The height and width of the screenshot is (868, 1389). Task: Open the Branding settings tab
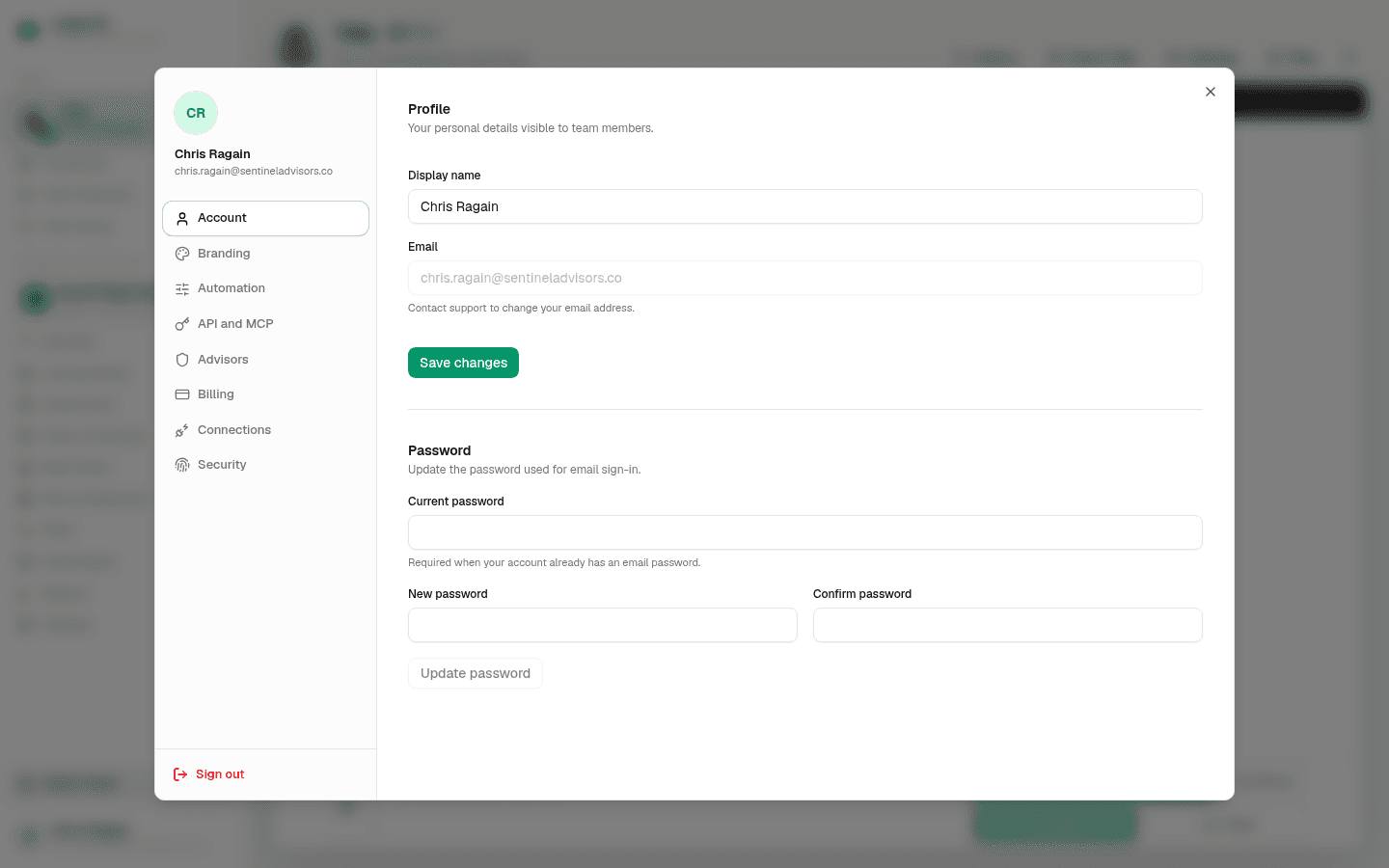(265, 254)
